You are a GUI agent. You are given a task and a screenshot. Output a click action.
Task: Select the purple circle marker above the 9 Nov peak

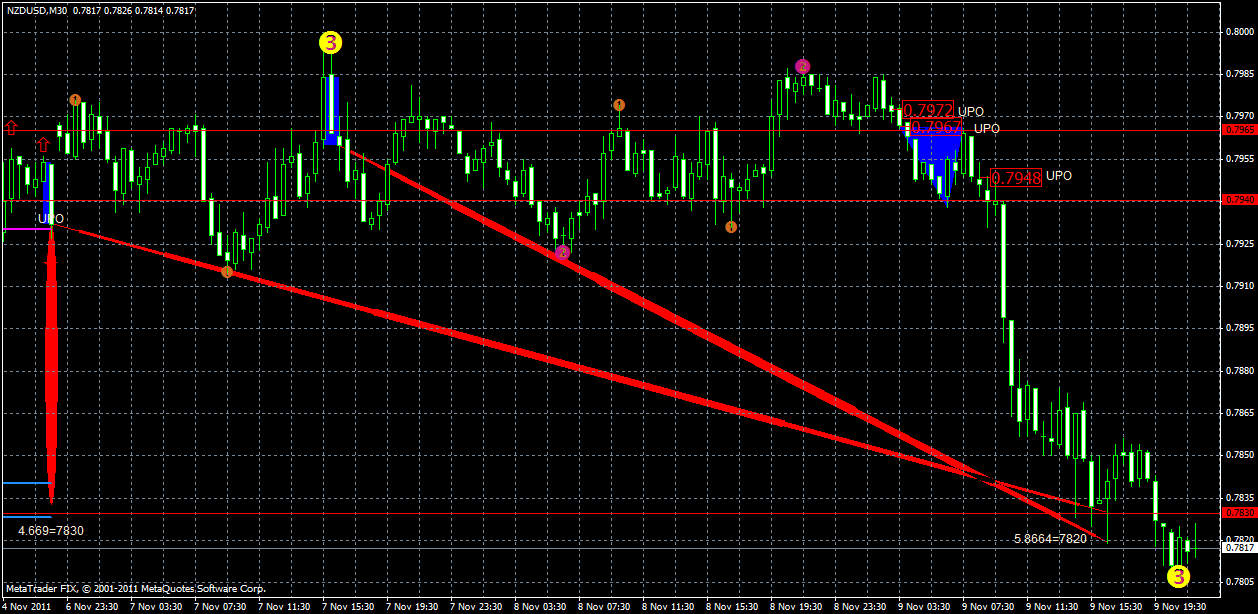[x=802, y=65]
